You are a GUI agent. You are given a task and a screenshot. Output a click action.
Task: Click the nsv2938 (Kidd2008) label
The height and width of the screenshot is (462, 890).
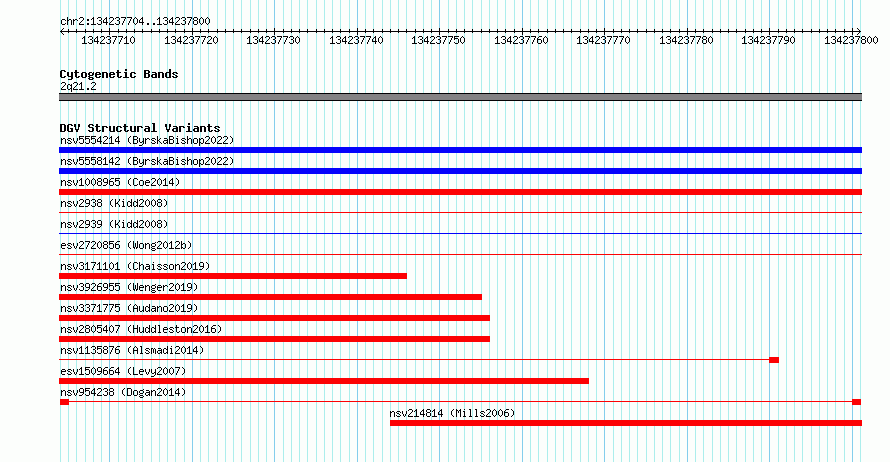coord(114,203)
